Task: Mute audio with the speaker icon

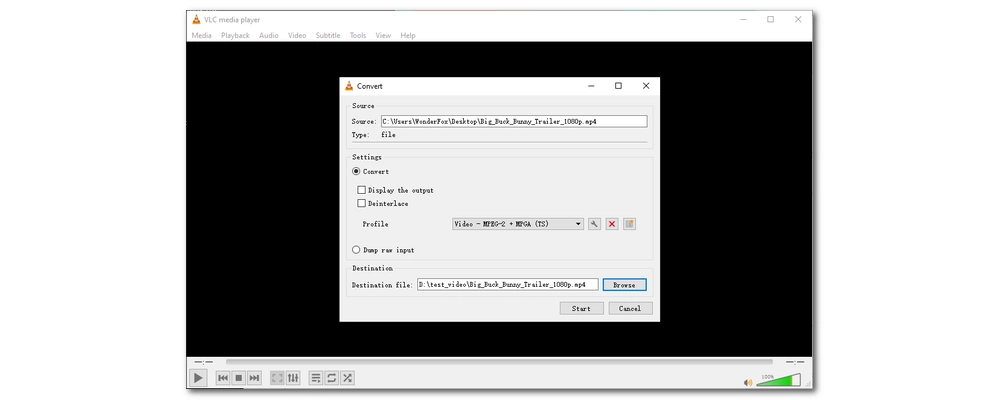Action: [748, 382]
